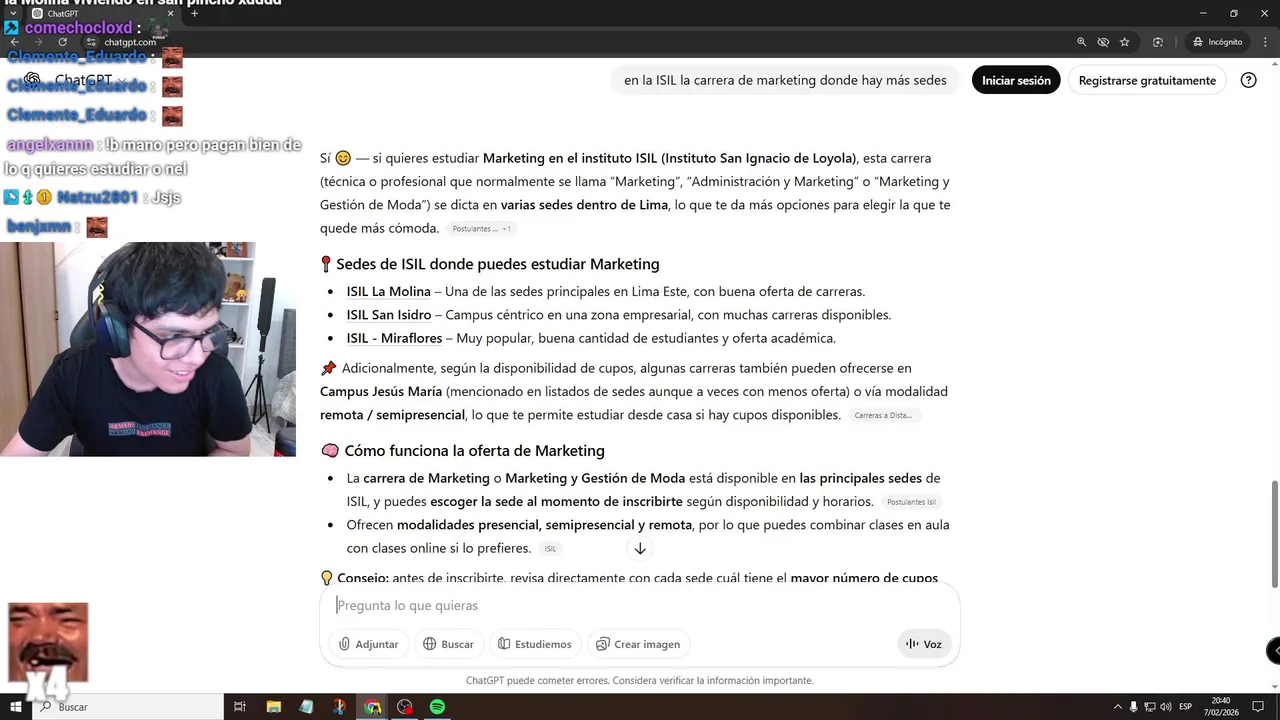1280x720 pixels.
Task: Click Iniciar sesión button
Action: coord(1016,80)
